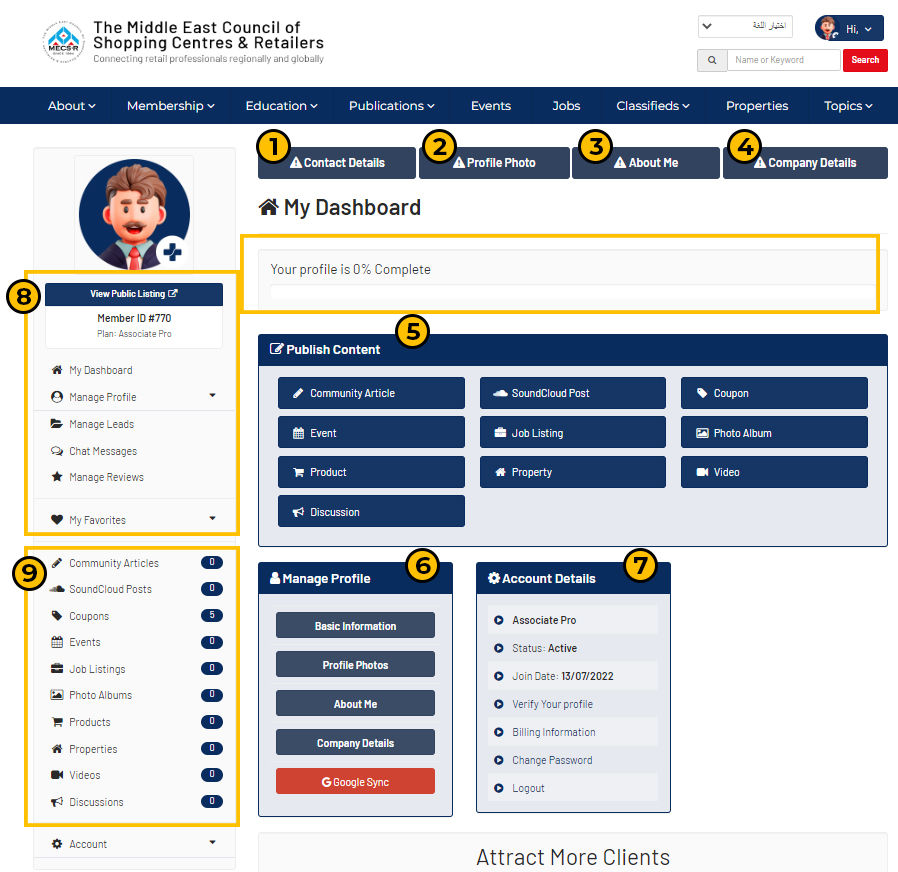
Task: Go to Jobs in the navigation bar
Action: click(x=566, y=106)
